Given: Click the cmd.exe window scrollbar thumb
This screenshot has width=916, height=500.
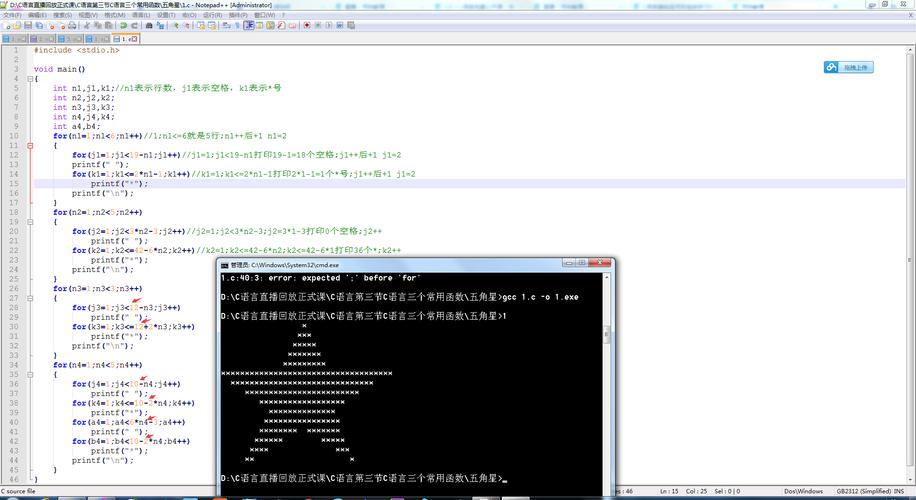Looking at the screenshot, I should pyautogui.click(x=607, y=335).
